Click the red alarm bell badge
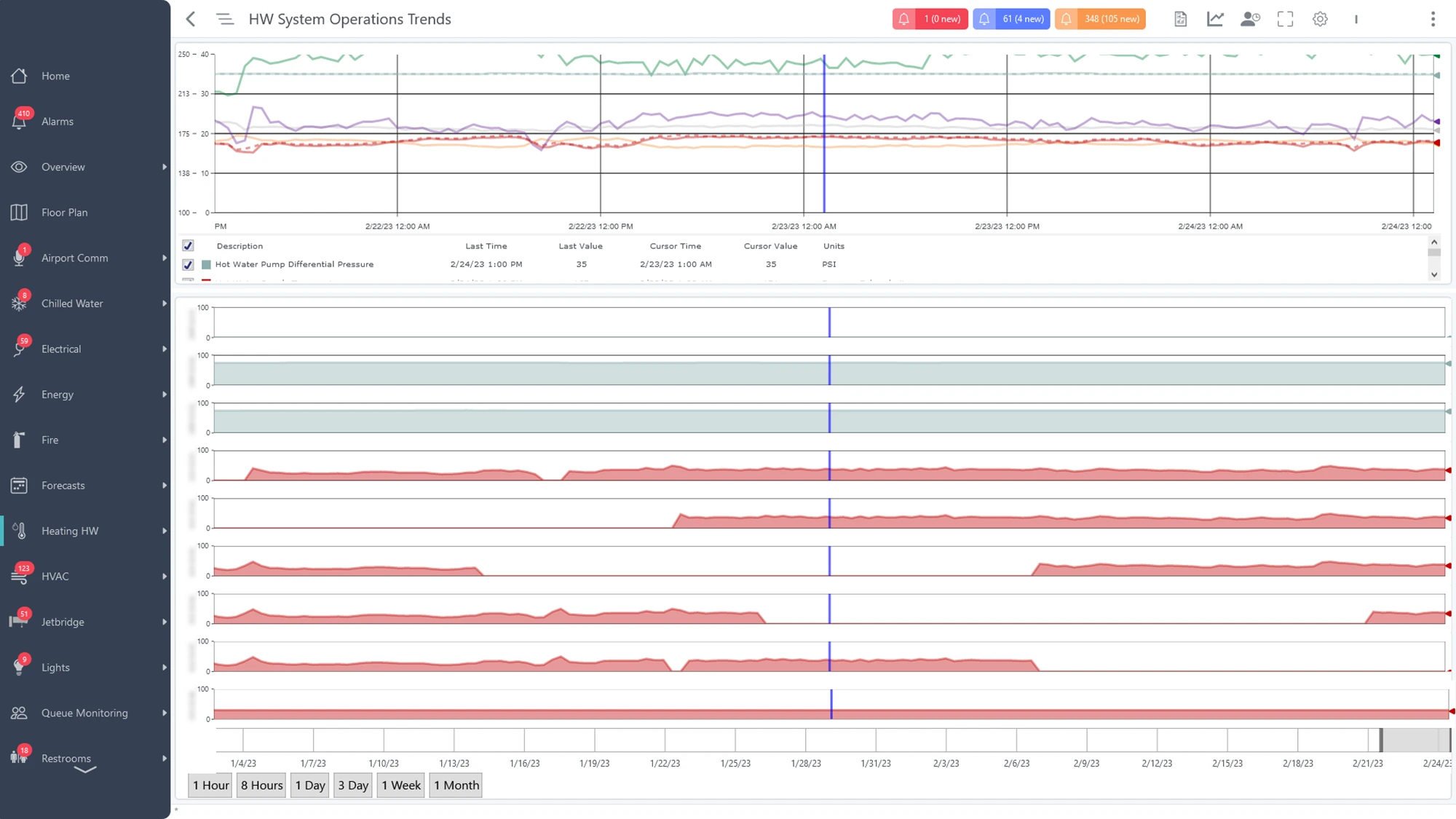Screen dimensions: 1456x819 pyautogui.click(x=930, y=19)
